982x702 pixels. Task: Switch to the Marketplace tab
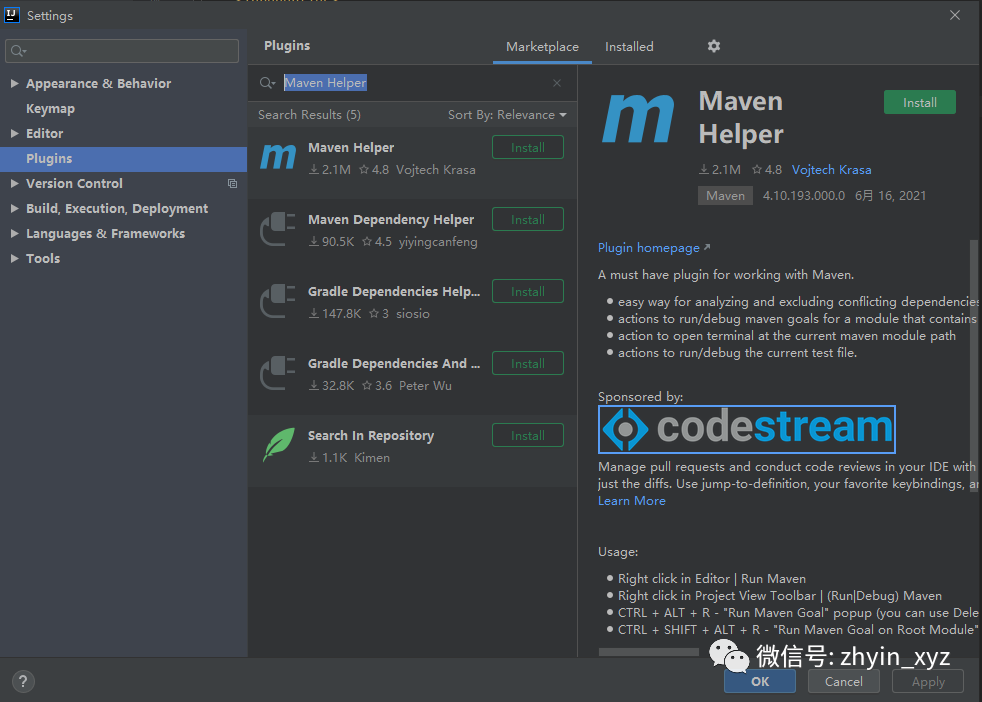pos(542,46)
